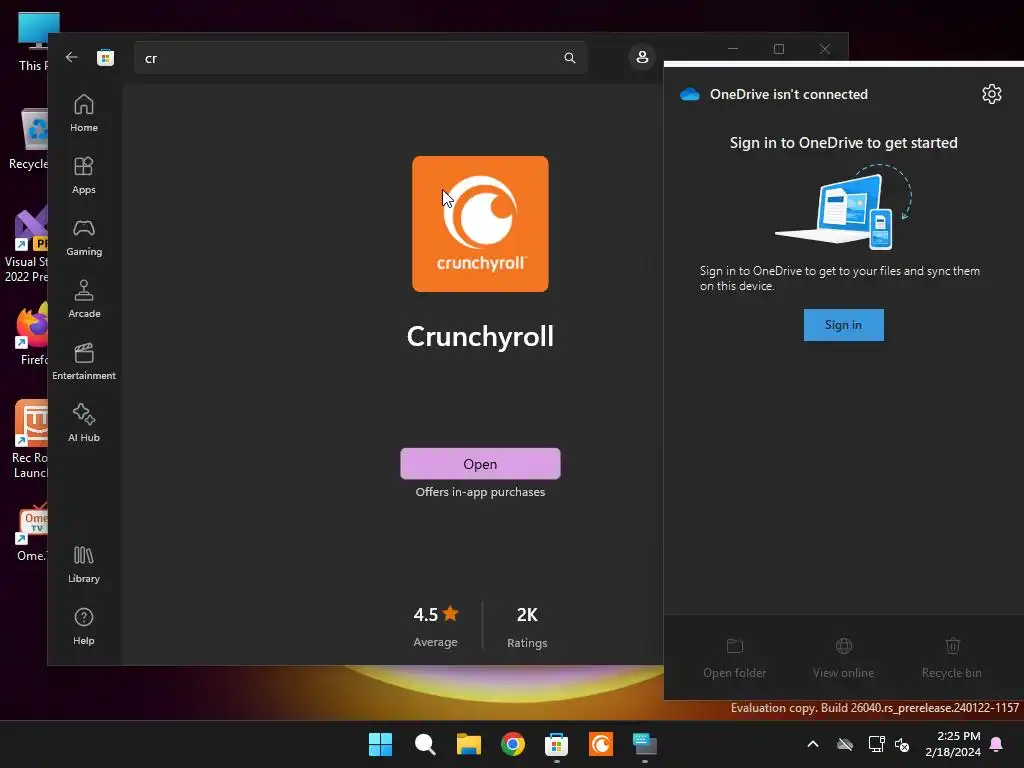Screen dimensions: 1024x768
Task: Open the Crunchyroll app
Action: pyautogui.click(x=480, y=464)
